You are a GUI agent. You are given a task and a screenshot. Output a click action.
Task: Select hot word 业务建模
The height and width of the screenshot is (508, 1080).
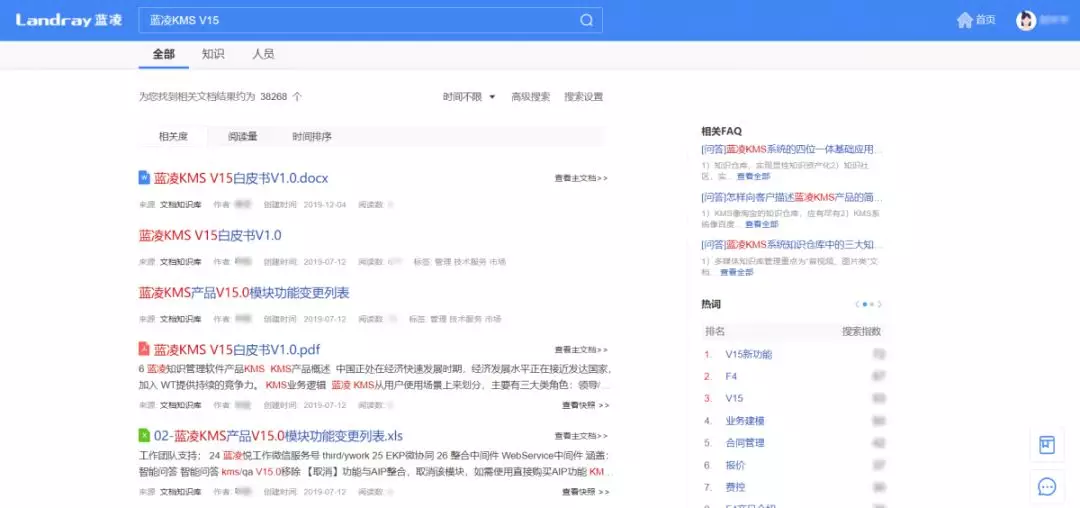pyautogui.click(x=745, y=421)
